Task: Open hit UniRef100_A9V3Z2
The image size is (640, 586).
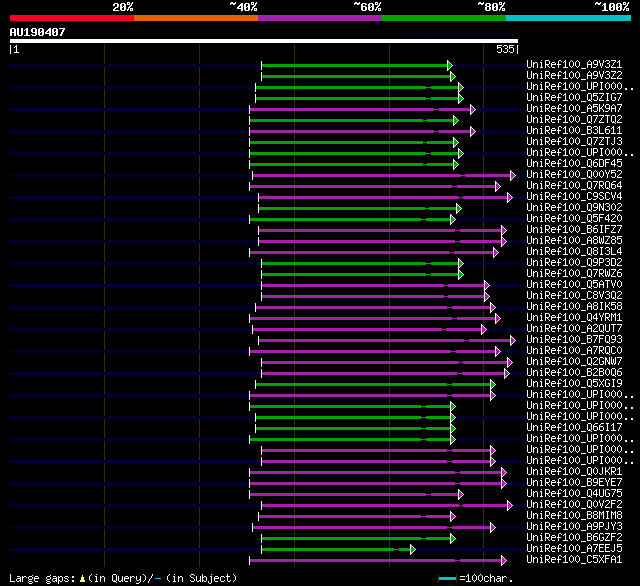Action: click(574, 75)
